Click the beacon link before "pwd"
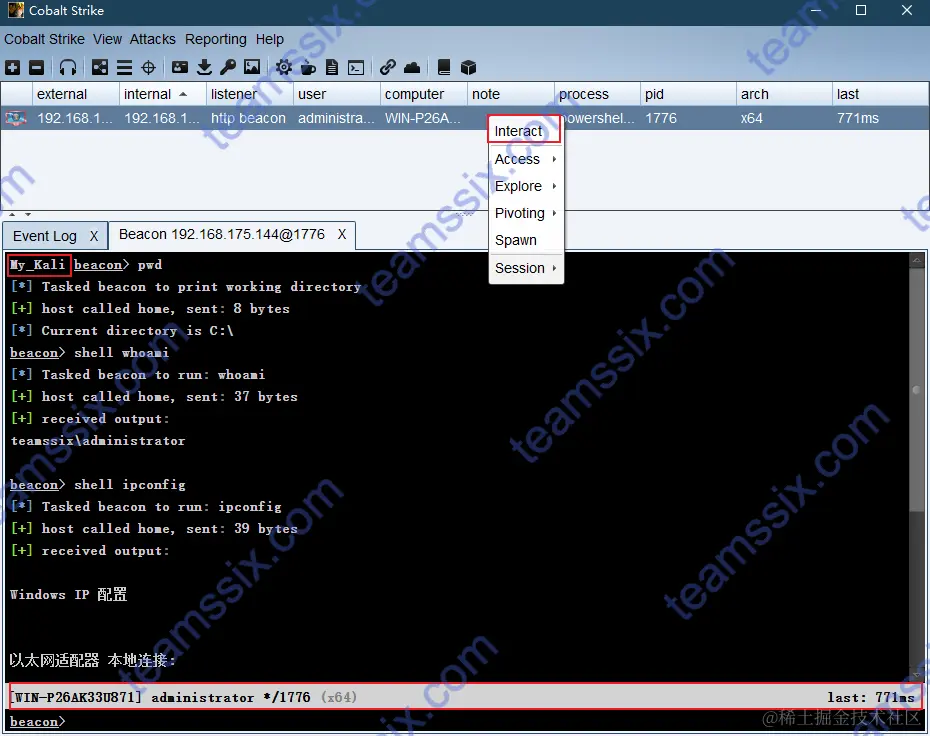Image resolution: width=930 pixels, height=736 pixels. click(x=97, y=265)
